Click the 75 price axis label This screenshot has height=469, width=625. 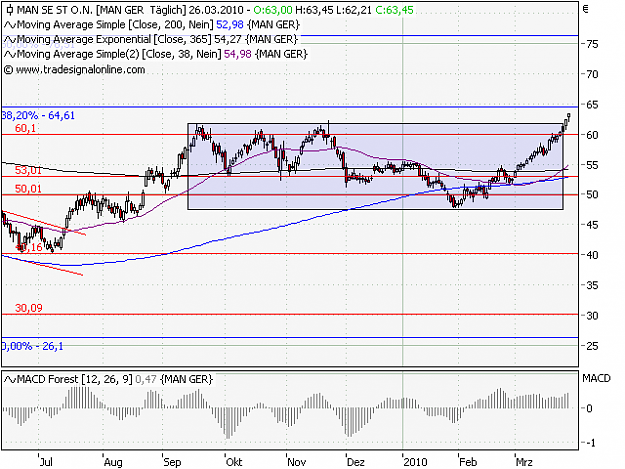(592, 44)
